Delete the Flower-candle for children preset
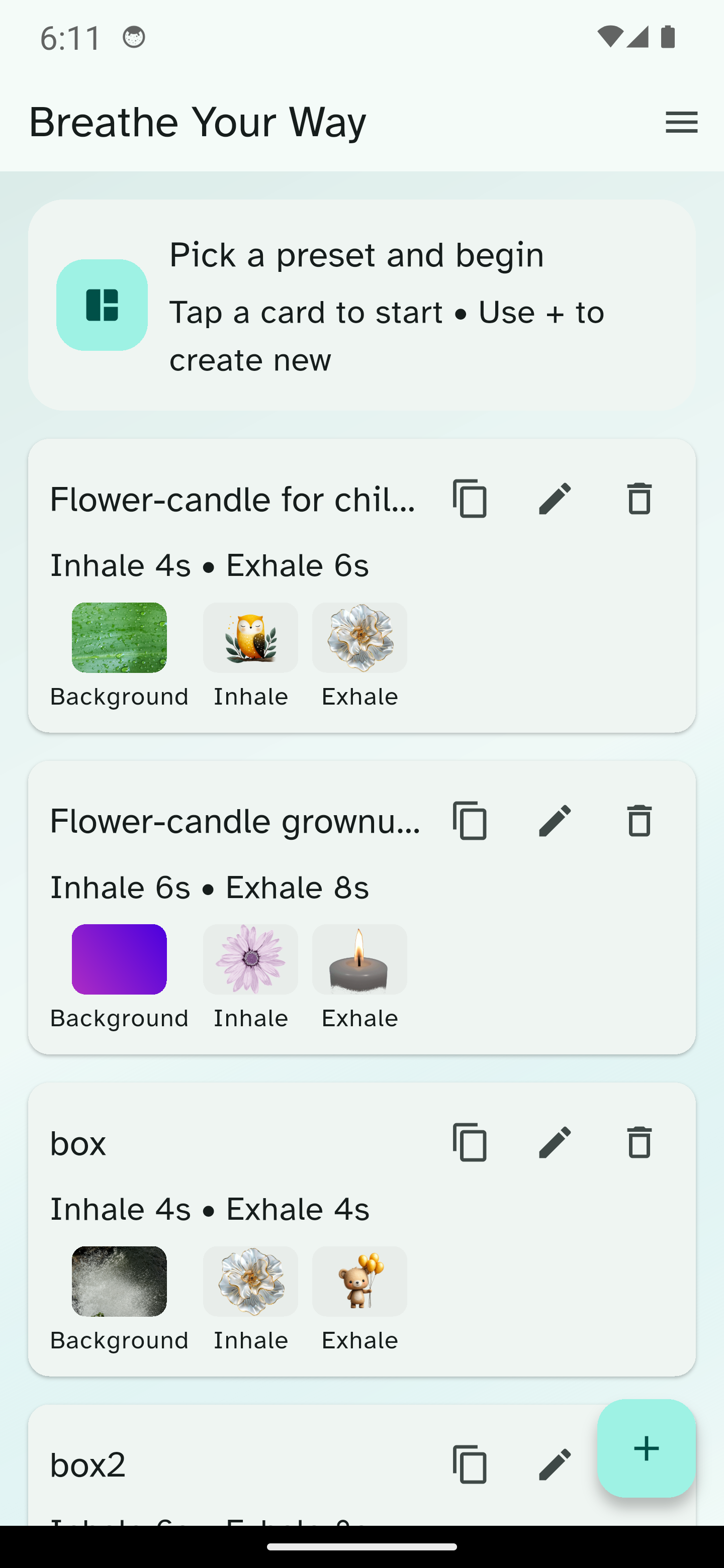Screen dimensions: 724x1568 tap(639, 499)
